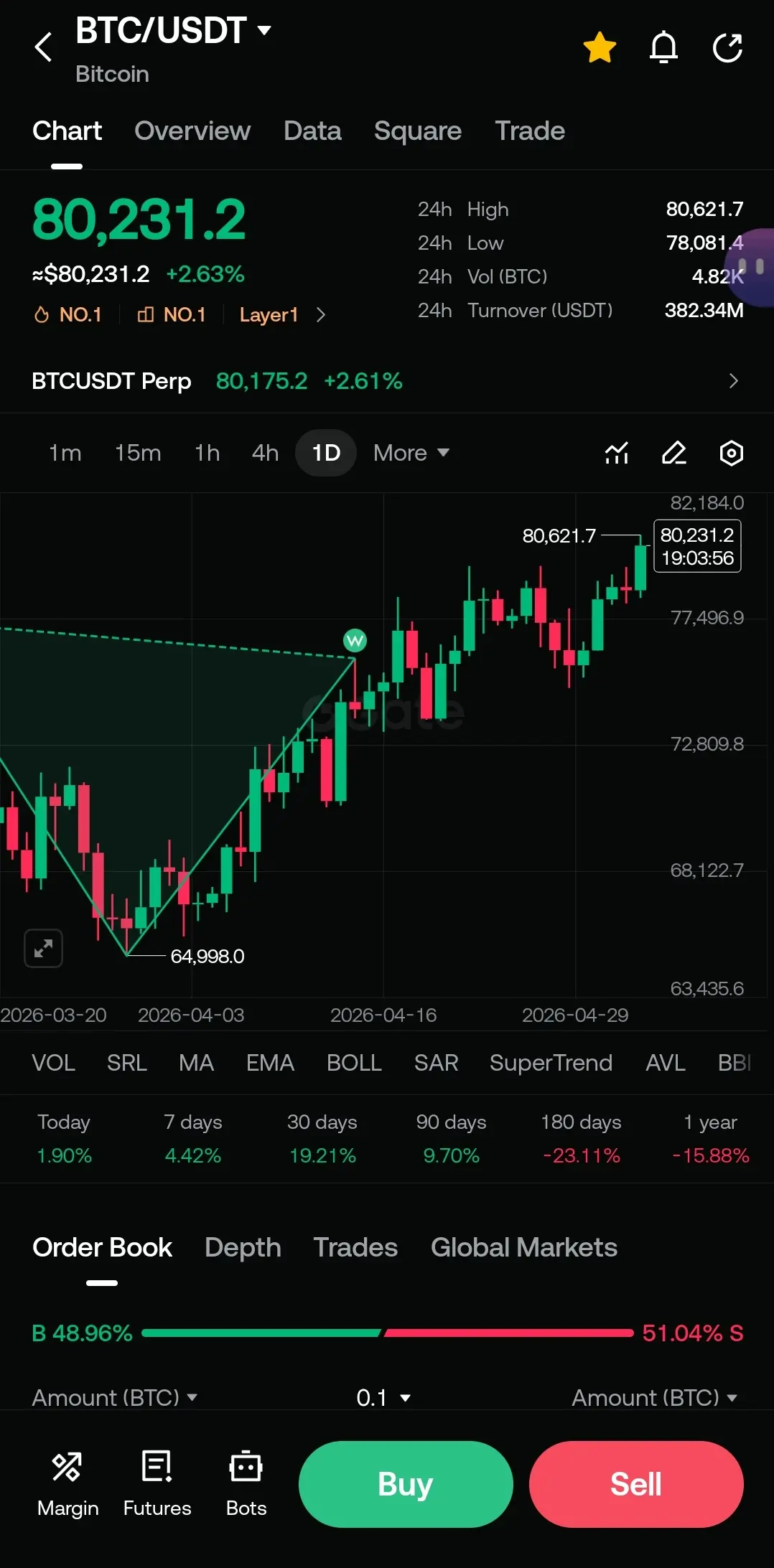Tap the green Buy button
Screen dimensions: 774x1568
[406, 1484]
